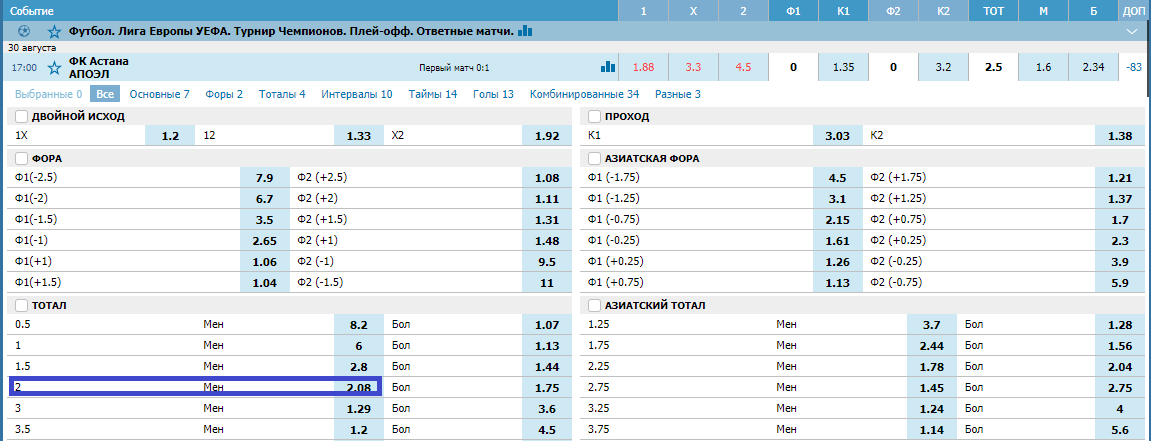This screenshot has width=1151, height=441.
Task: Select the Все tab
Action: pyautogui.click(x=105, y=94)
